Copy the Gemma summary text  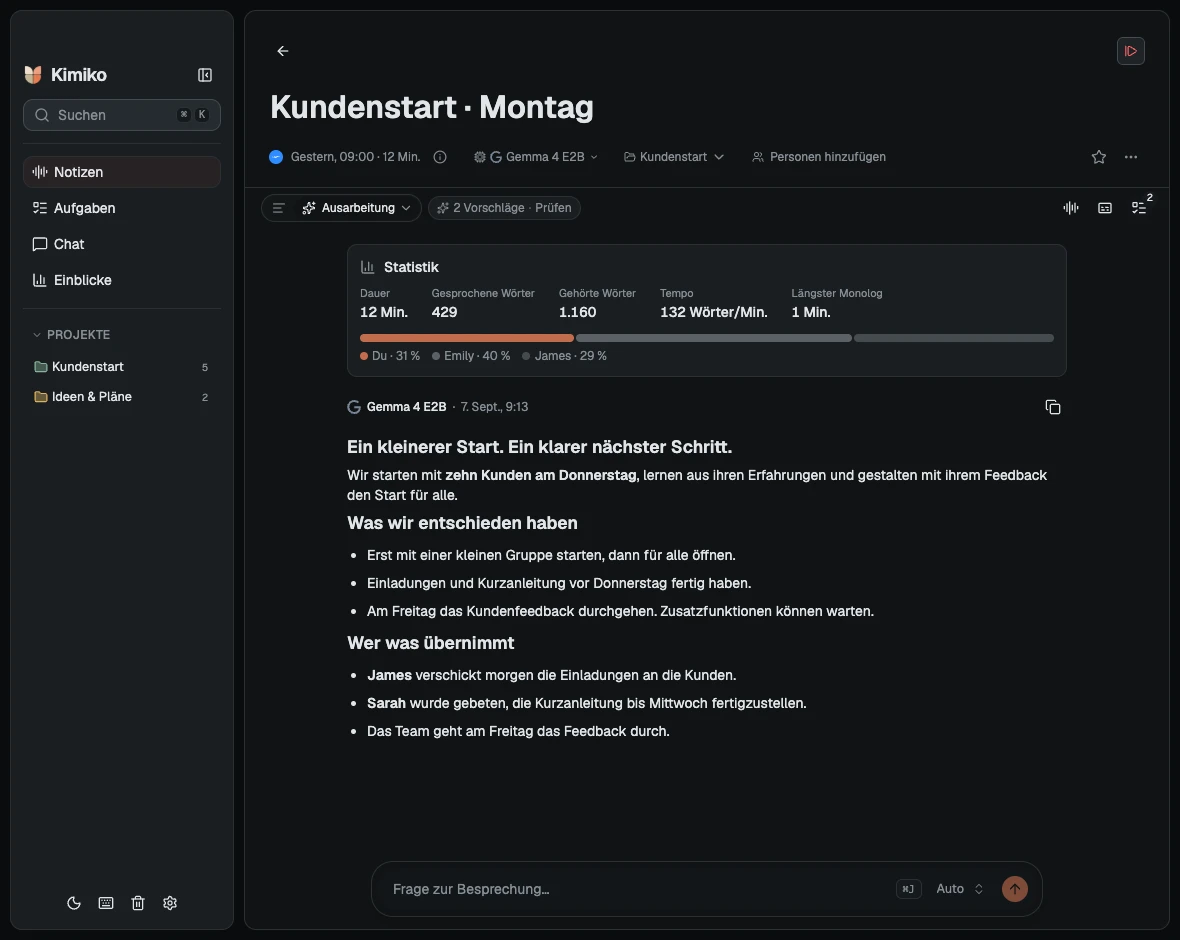(x=1053, y=407)
